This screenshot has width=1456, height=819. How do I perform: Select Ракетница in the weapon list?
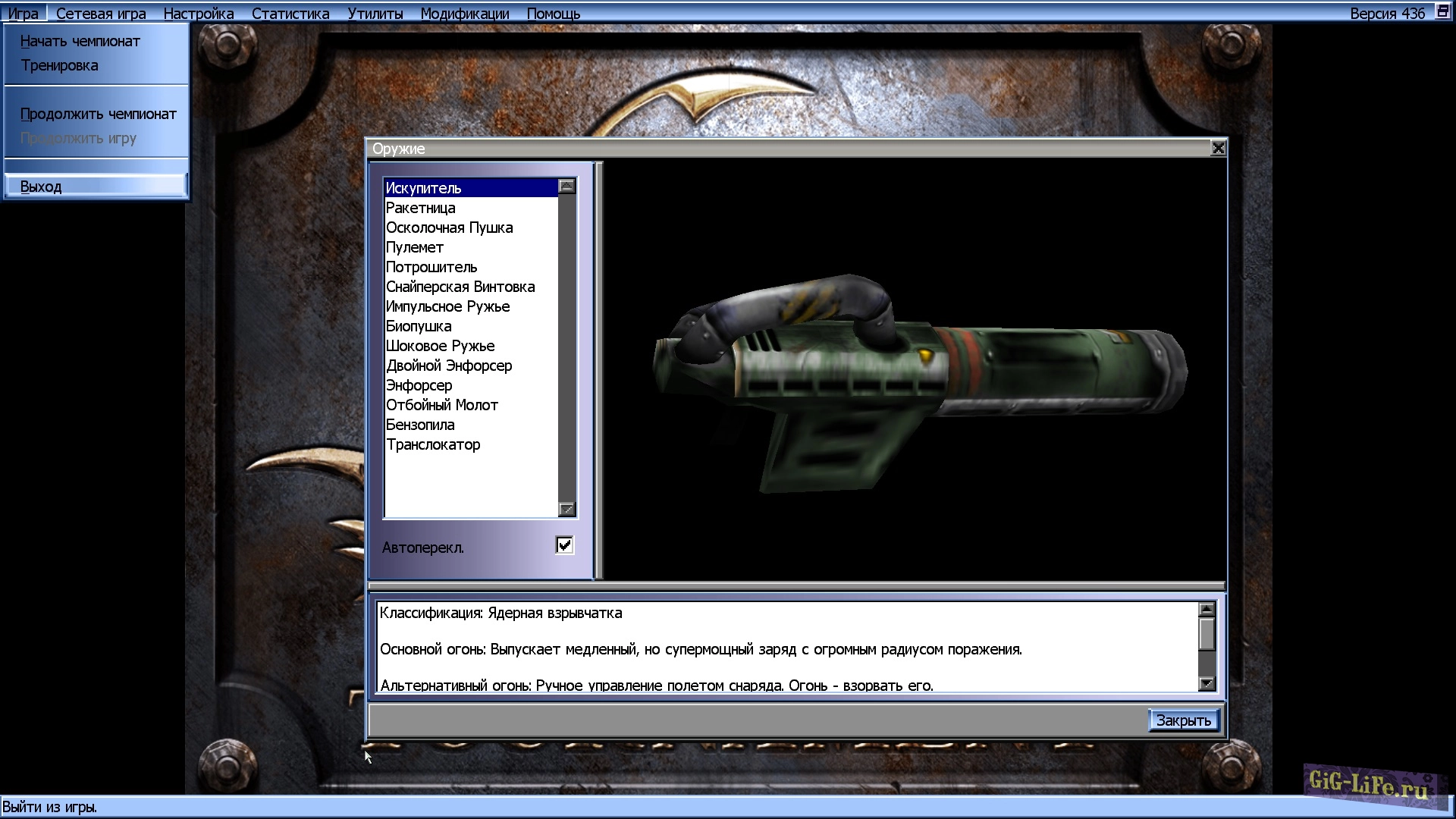tap(421, 208)
